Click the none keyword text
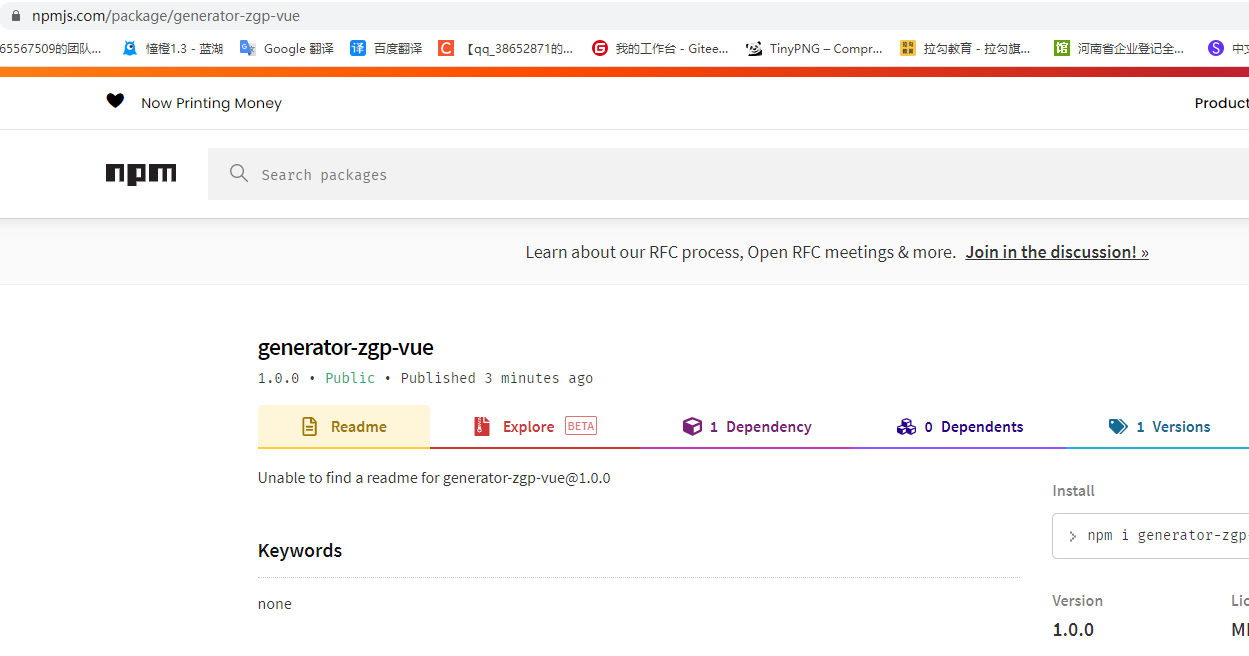 tap(275, 604)
